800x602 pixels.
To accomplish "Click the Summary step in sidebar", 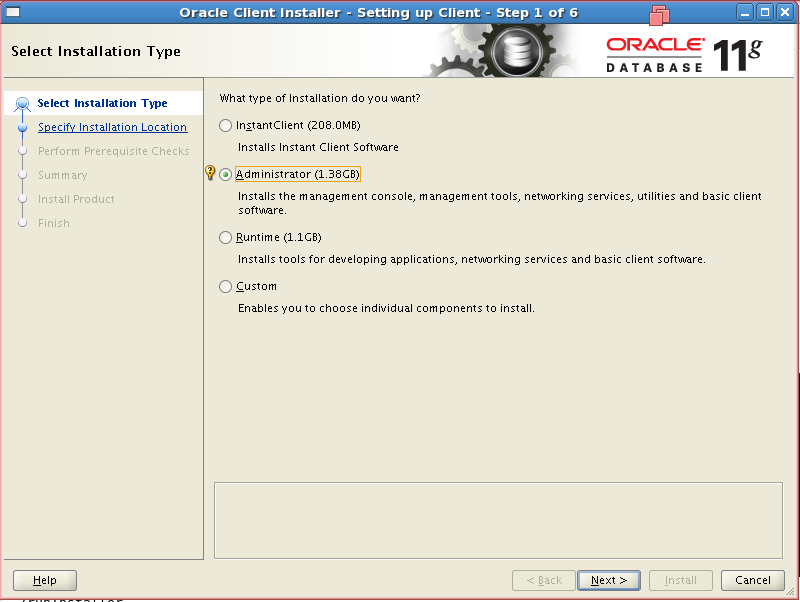I will tap(62, 175).
